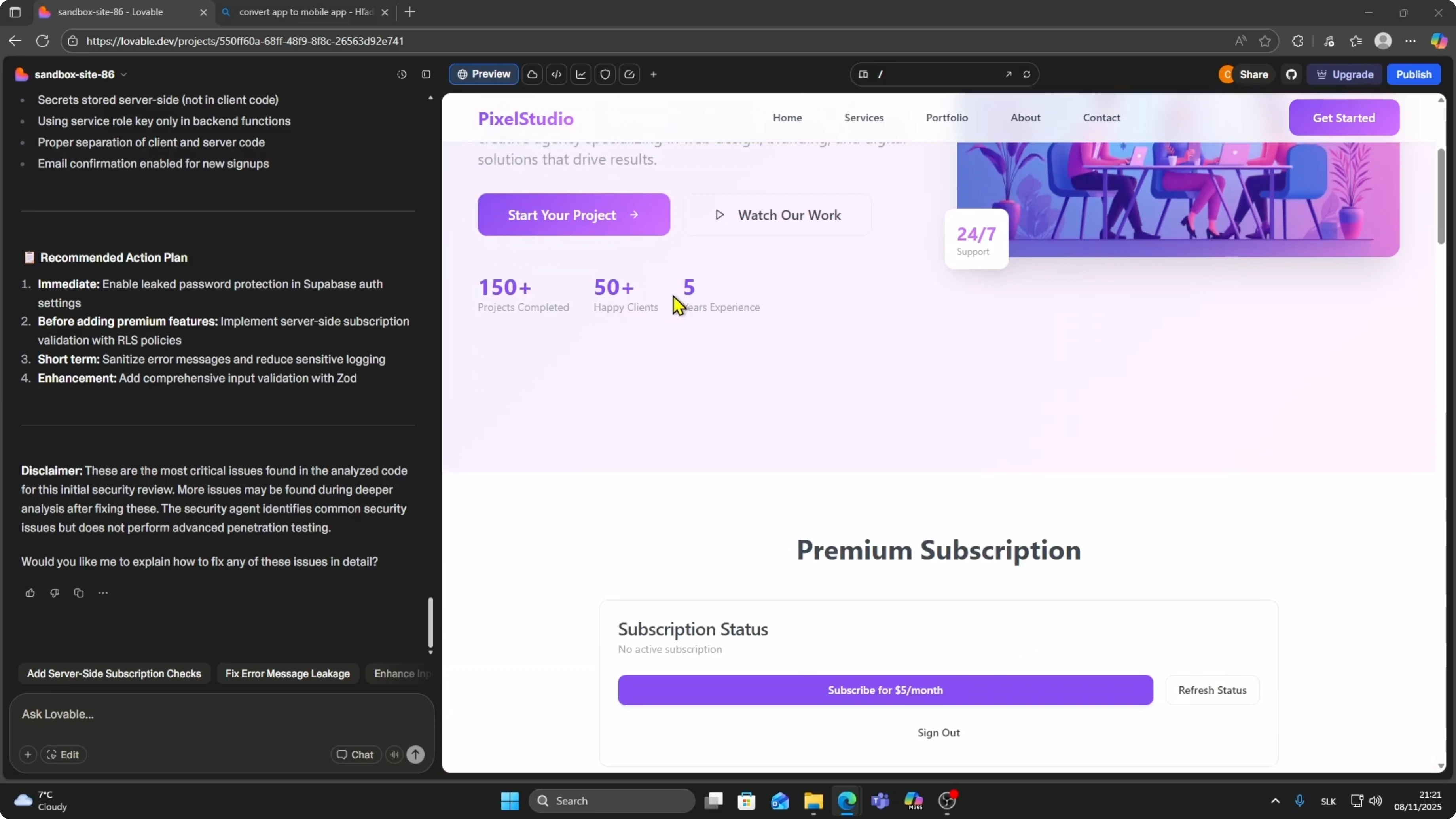This screenshot has height=819, width=1456.
Task: Go to Services in PixelStudio nav
Action: click(x=864, y=118)
